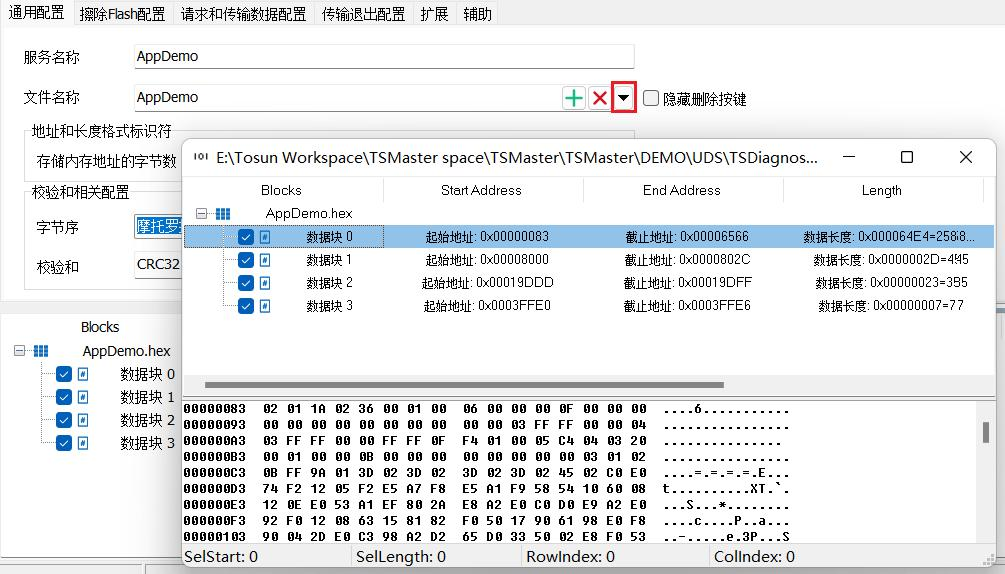This screenshot has width=1005, height=574.
Task: Click the block icon of popup 数据块 1
Action: tap(265, 260)
